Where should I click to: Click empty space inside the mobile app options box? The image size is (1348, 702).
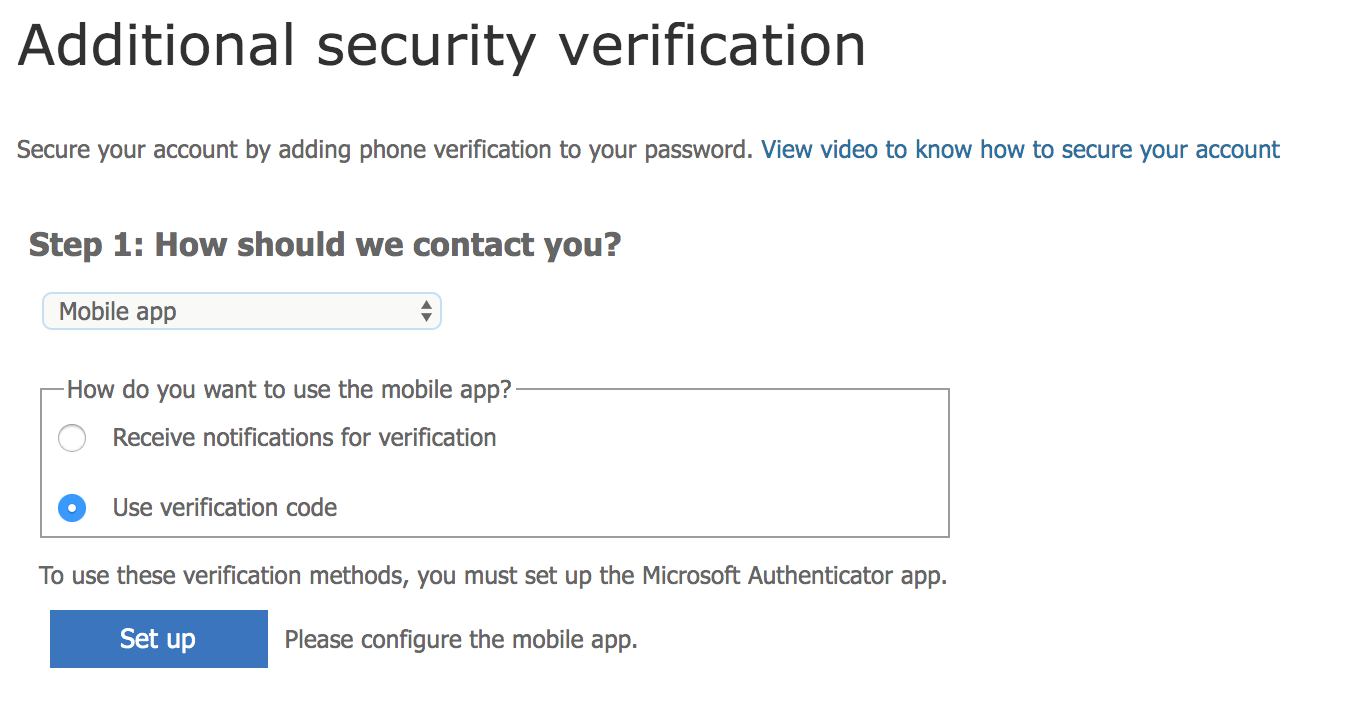click(x=720, y=472)
